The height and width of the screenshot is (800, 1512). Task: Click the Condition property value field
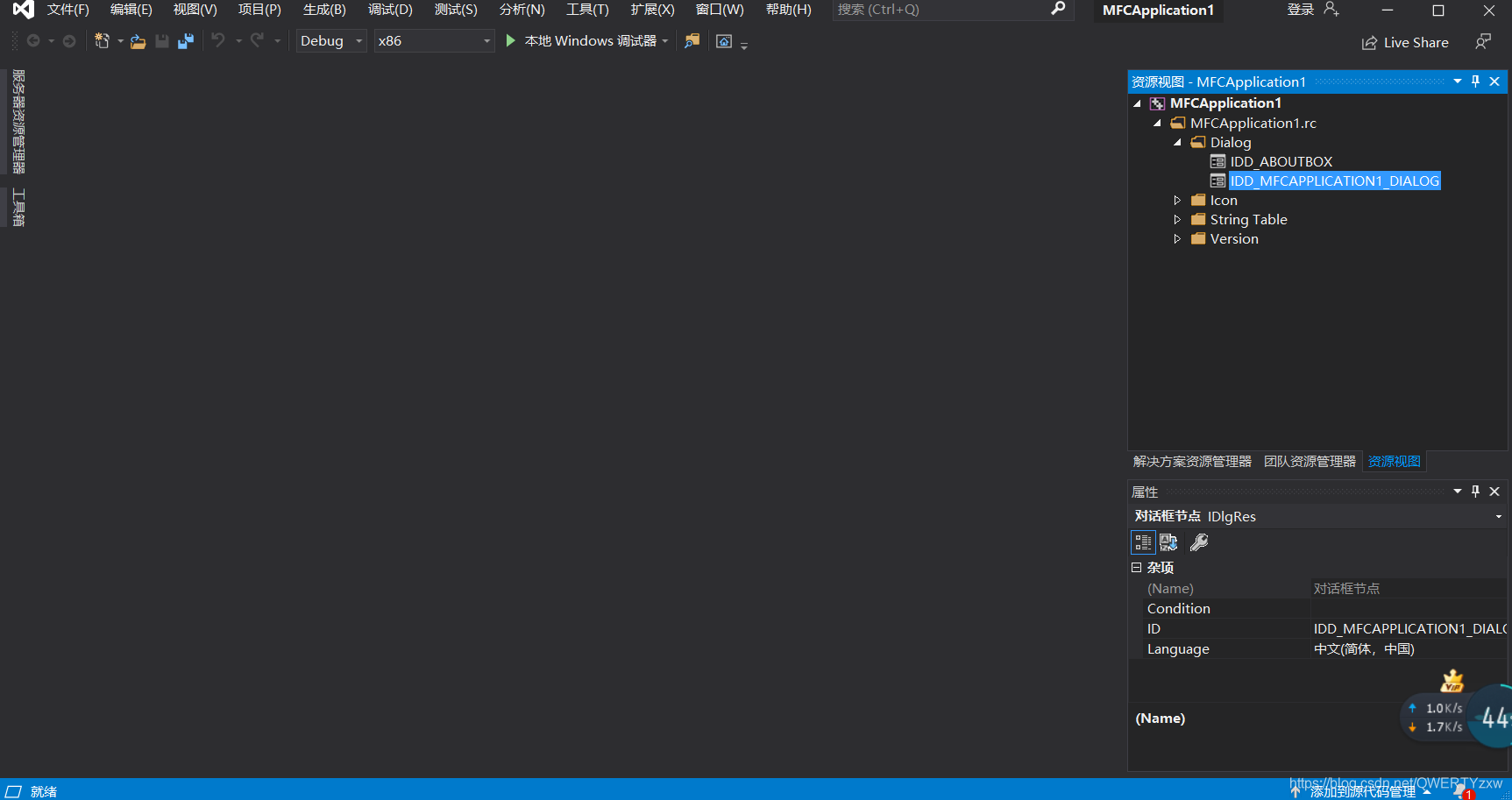click(1409, 608)
